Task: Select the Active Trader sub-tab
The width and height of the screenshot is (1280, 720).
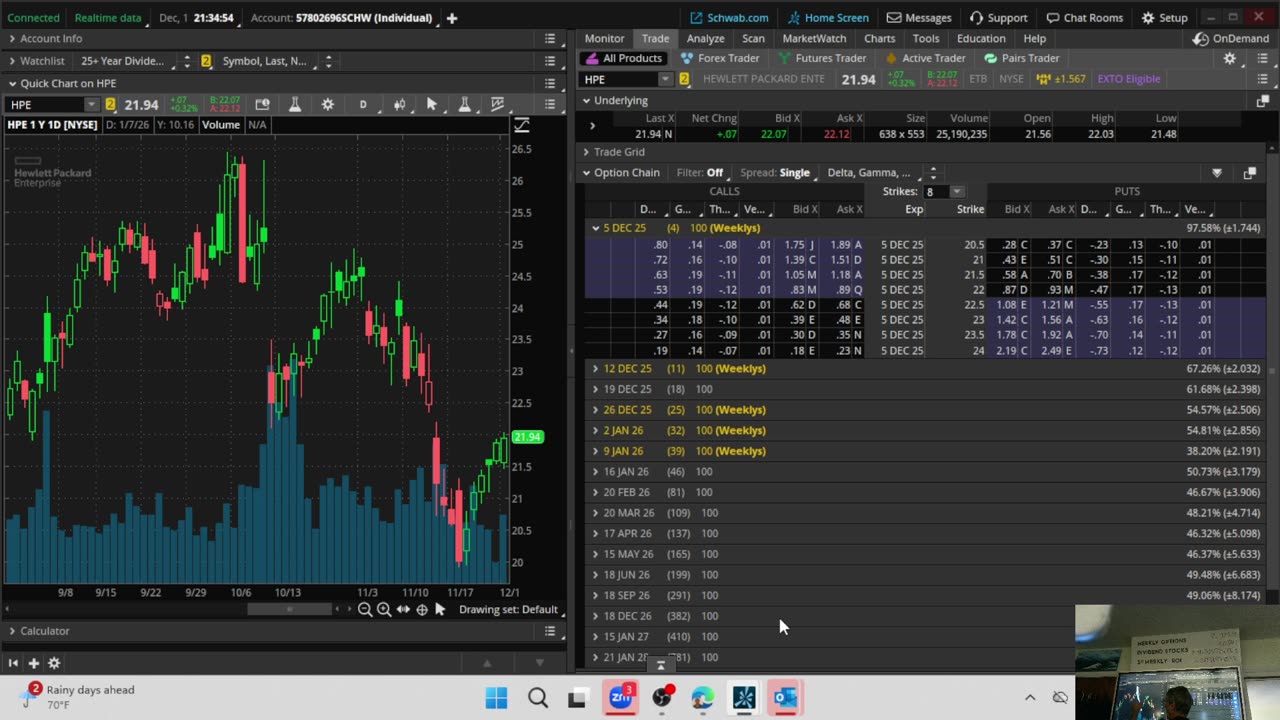Action: tap(924, 58)
